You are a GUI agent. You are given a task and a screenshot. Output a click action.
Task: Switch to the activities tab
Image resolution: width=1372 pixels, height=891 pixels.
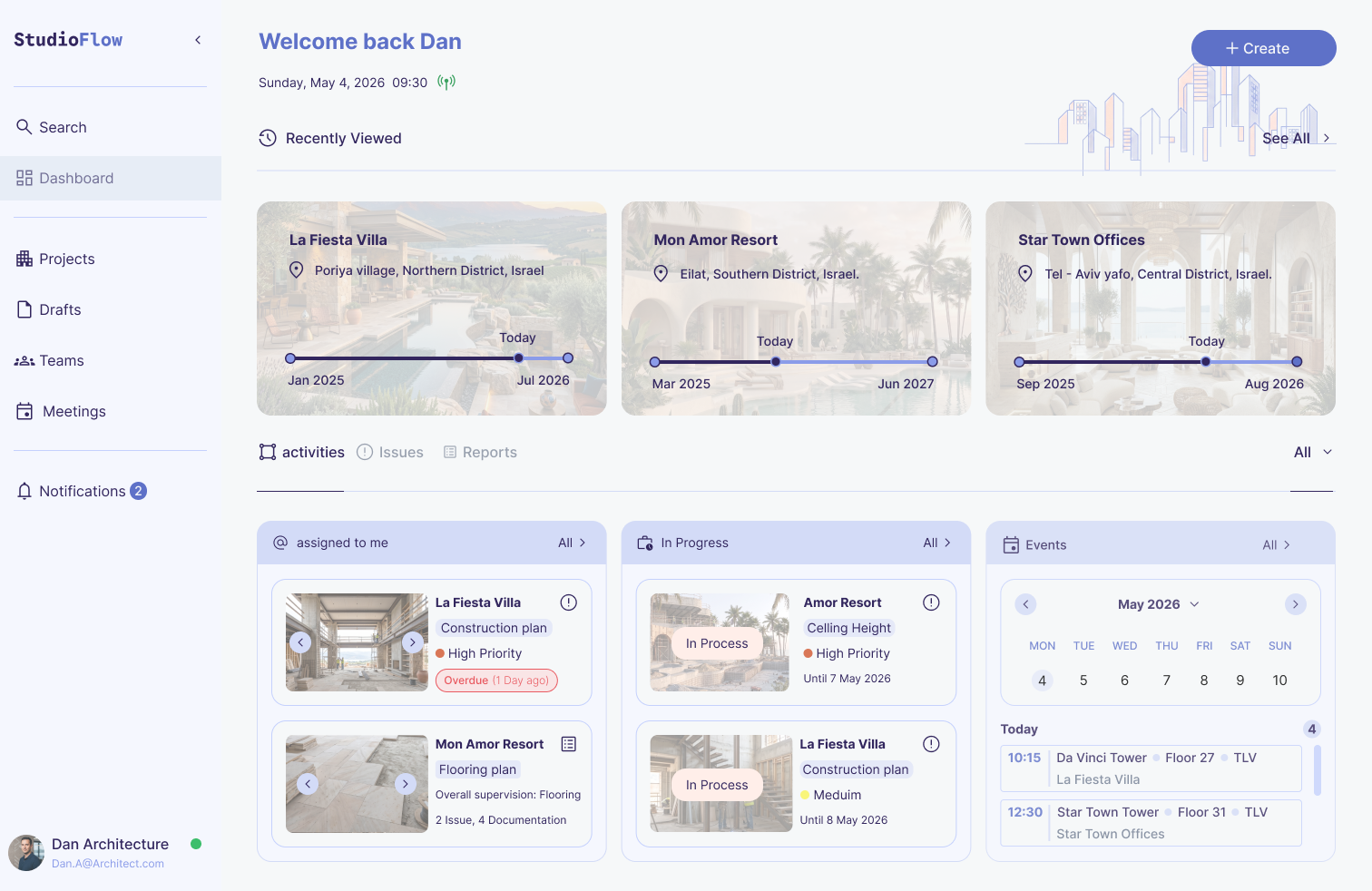tap(302, 452)
